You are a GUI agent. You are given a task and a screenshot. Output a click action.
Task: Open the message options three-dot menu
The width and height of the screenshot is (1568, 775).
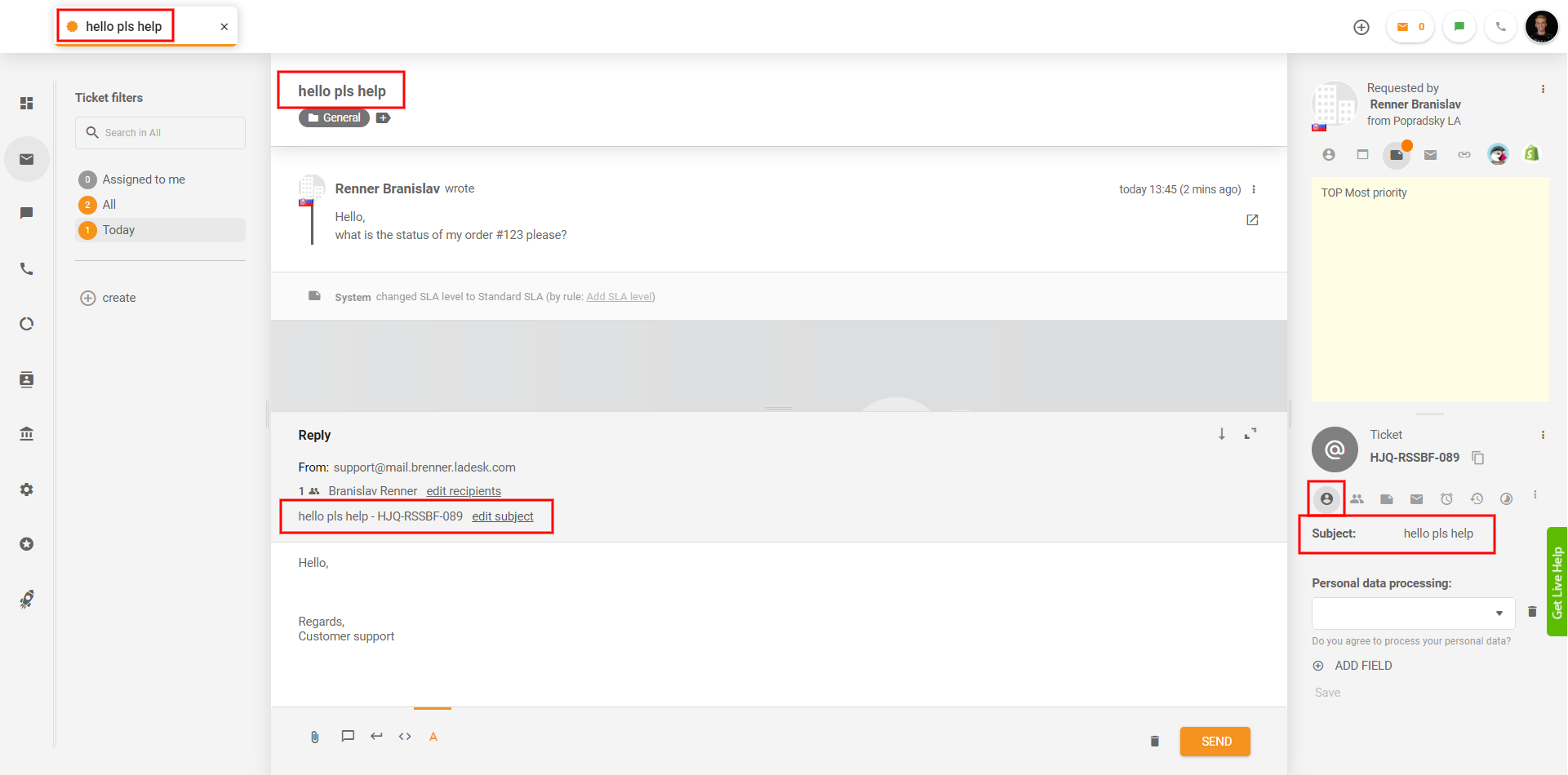point(1254,189)
